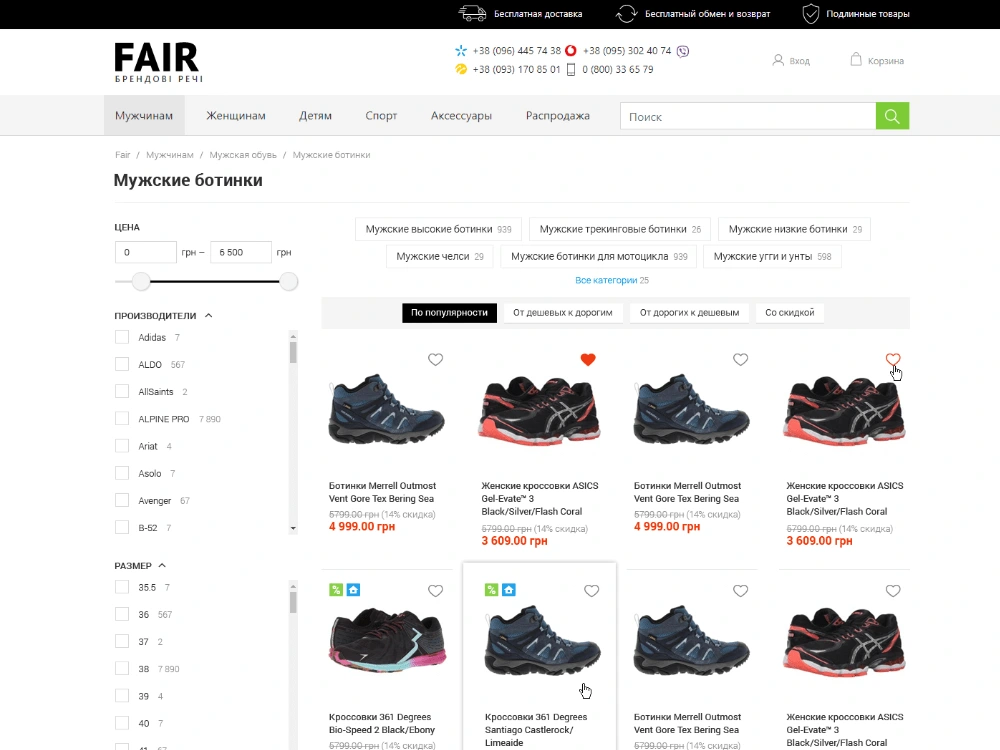Open the Распродажа menu

coord(558,115)
